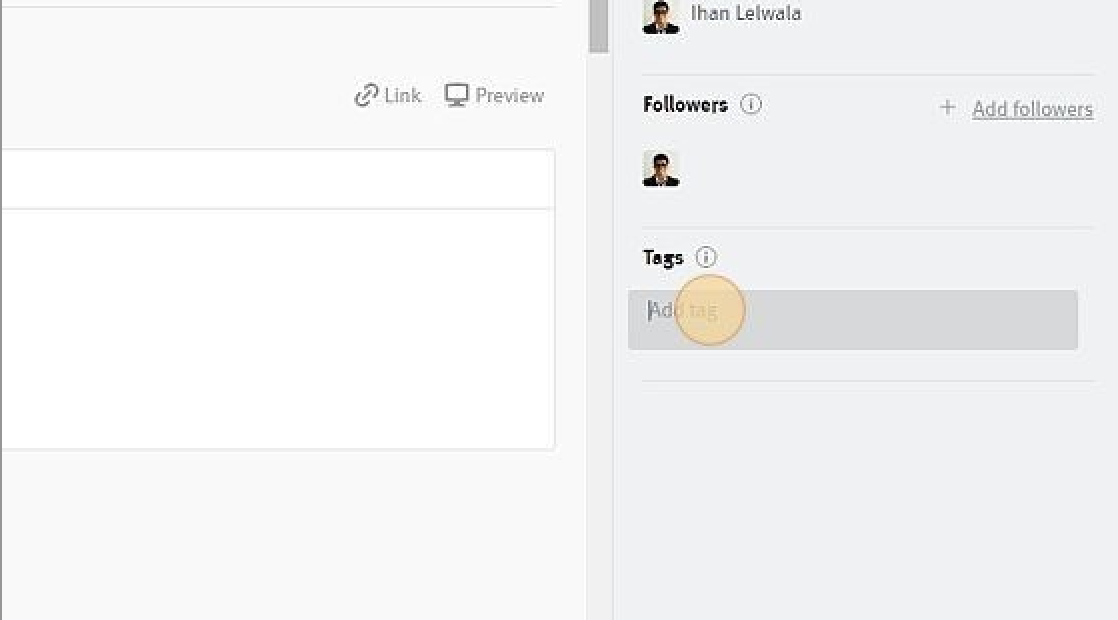Click the Tags section heading
This screenshot has width=1118, height=620.
coord(663,258)
